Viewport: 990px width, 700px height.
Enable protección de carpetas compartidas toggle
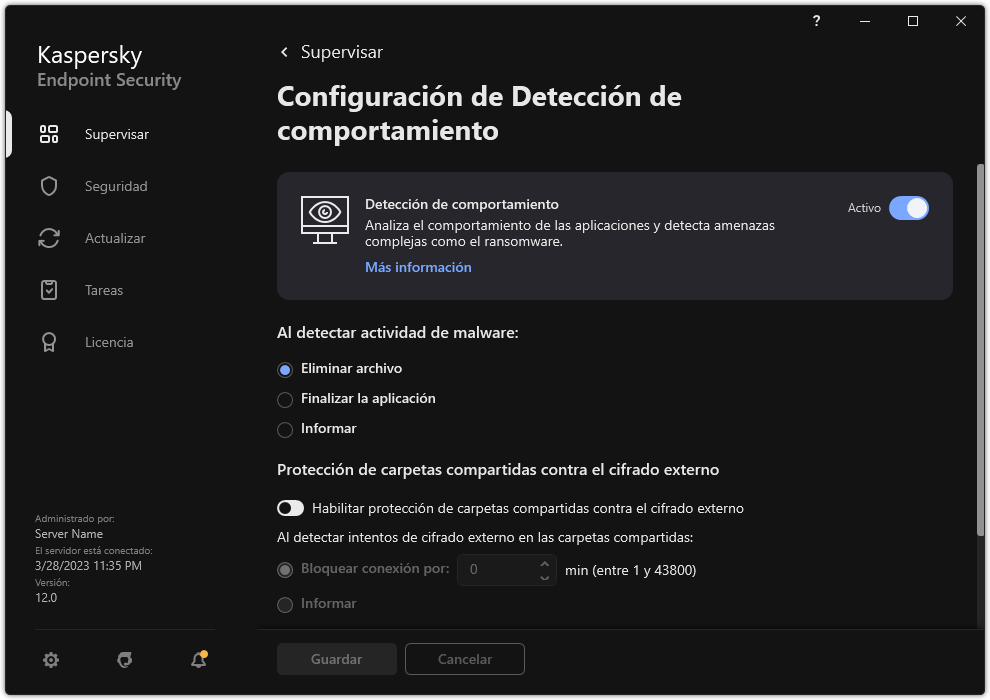(290, 508)
